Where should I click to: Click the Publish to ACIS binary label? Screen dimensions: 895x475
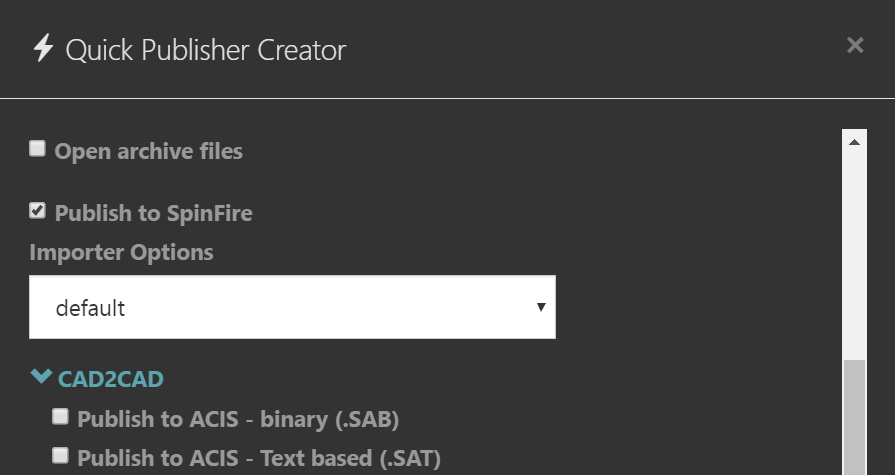click(x=238, y=419)
